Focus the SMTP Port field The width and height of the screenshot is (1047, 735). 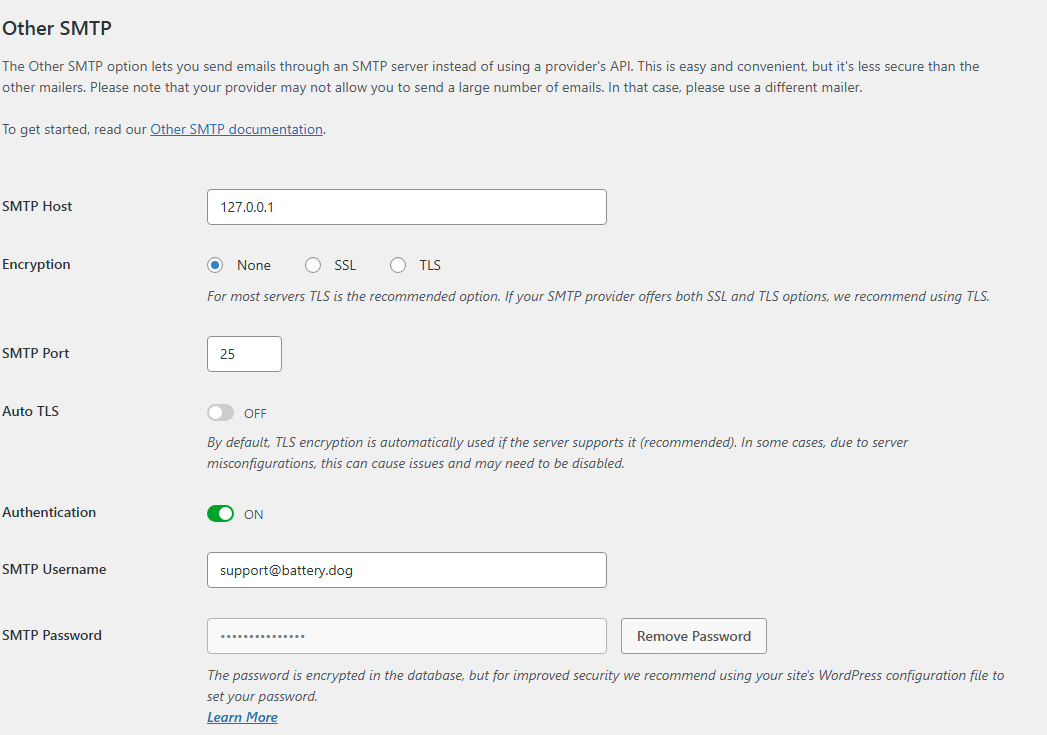244,354
